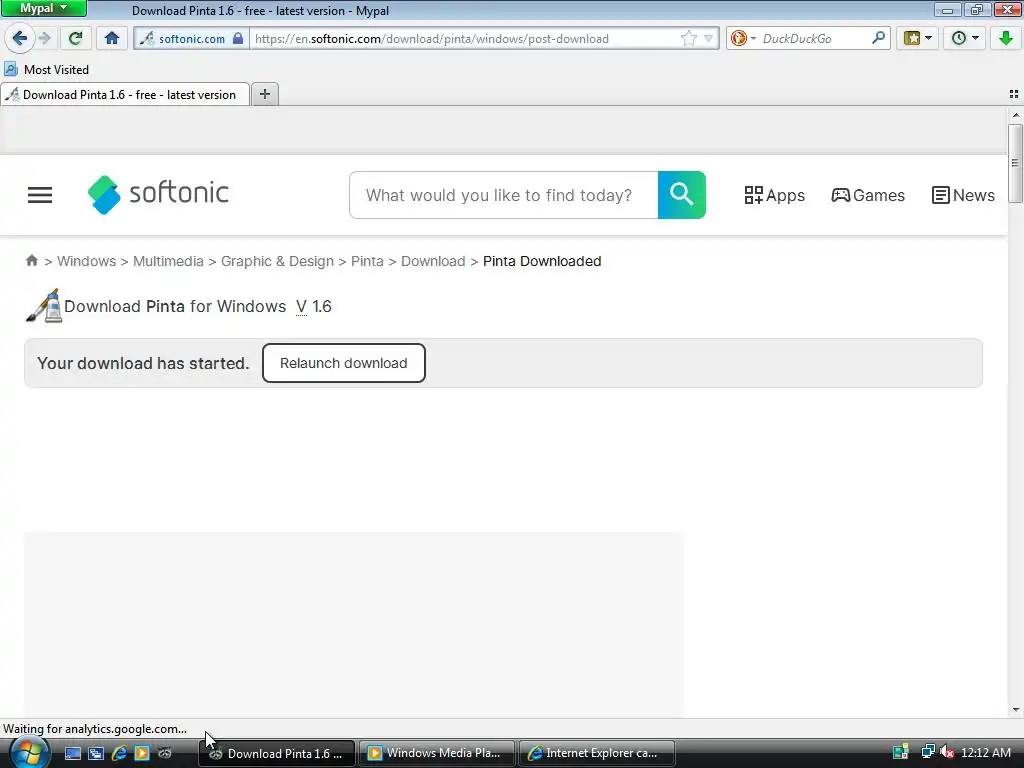Open the history clock toolbar dropdown
This screenshot has width=1024, height=768.
964,38
